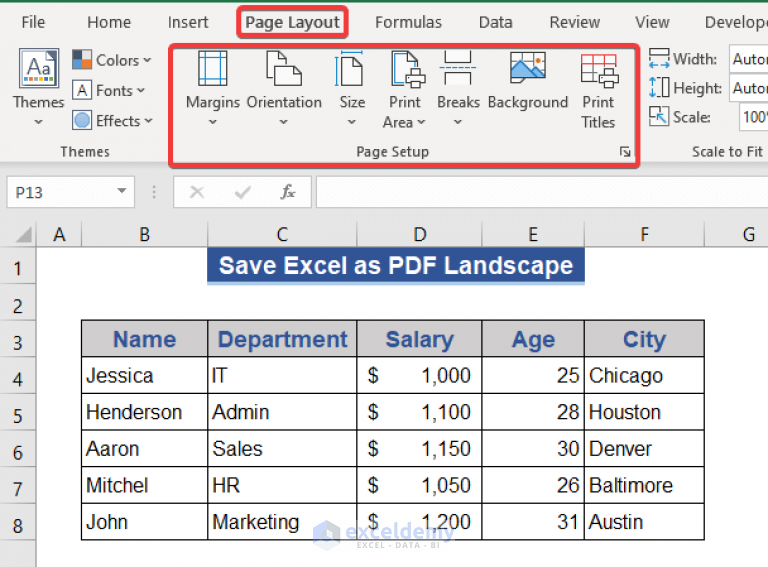Expand the Breaks dropdown arrow
Viewport: 768px width, 567px height.
[x=457, y=122]
